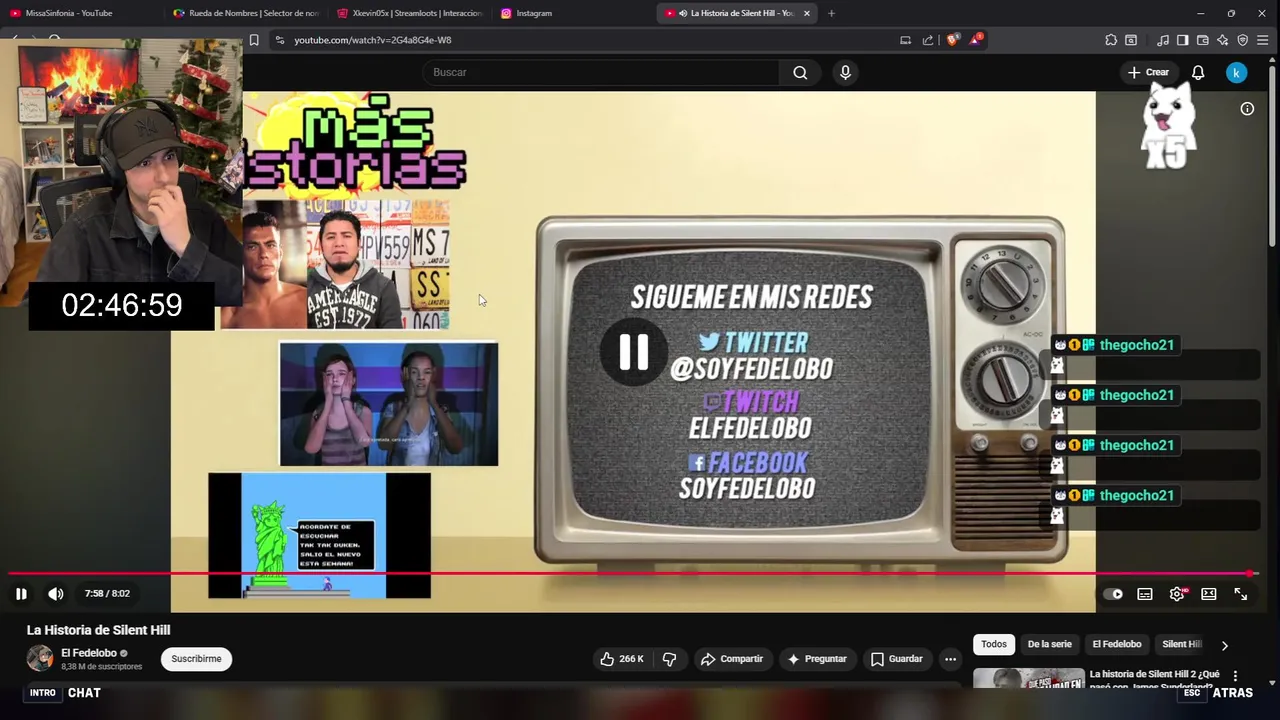Switch to Xkevin05x Streamloots tab
Screen dimensions: 1280x720
pyautogui.click(x=410, y=13)
